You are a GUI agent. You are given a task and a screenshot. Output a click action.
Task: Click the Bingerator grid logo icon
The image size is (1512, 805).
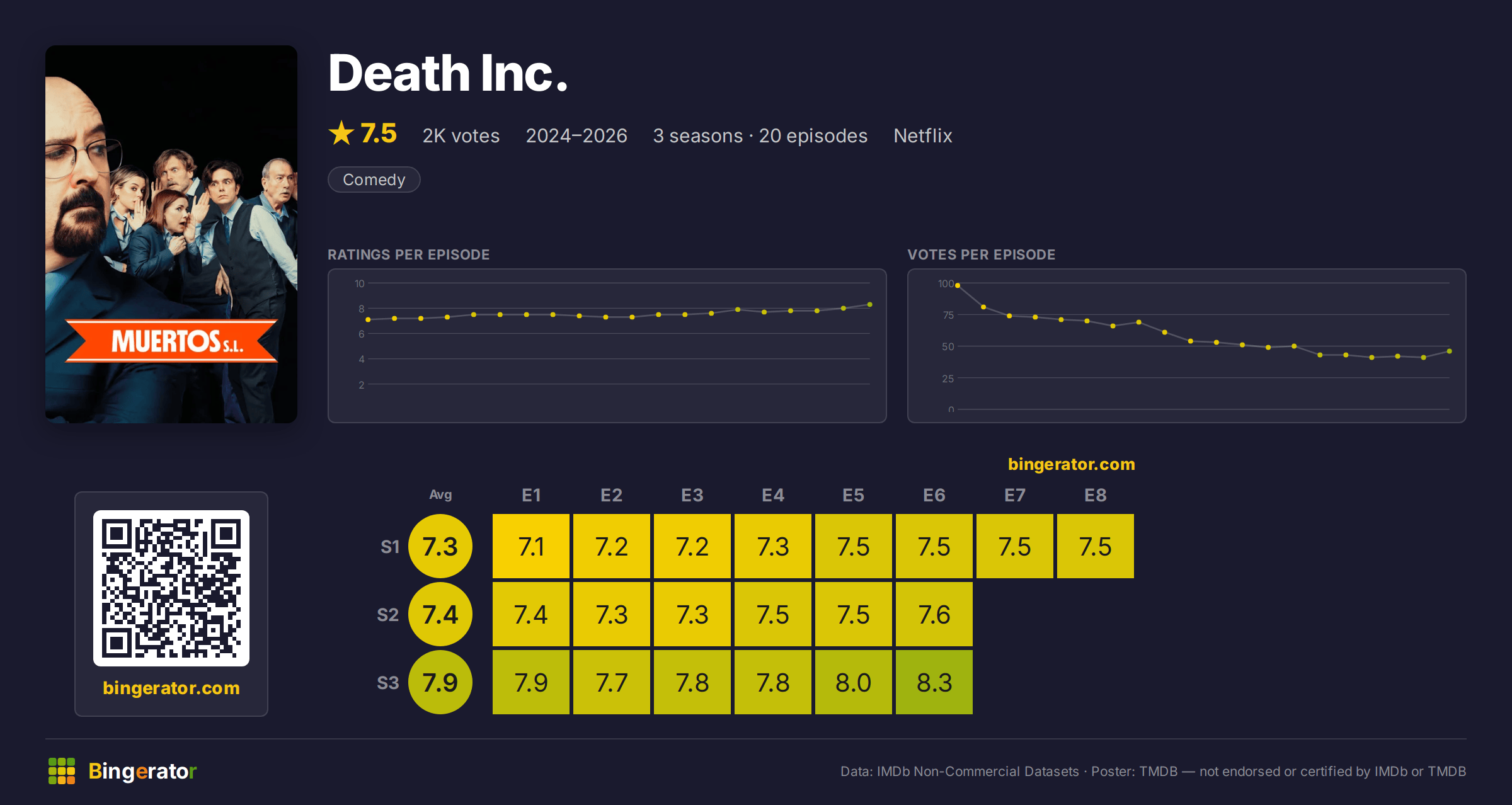point(62,771)
